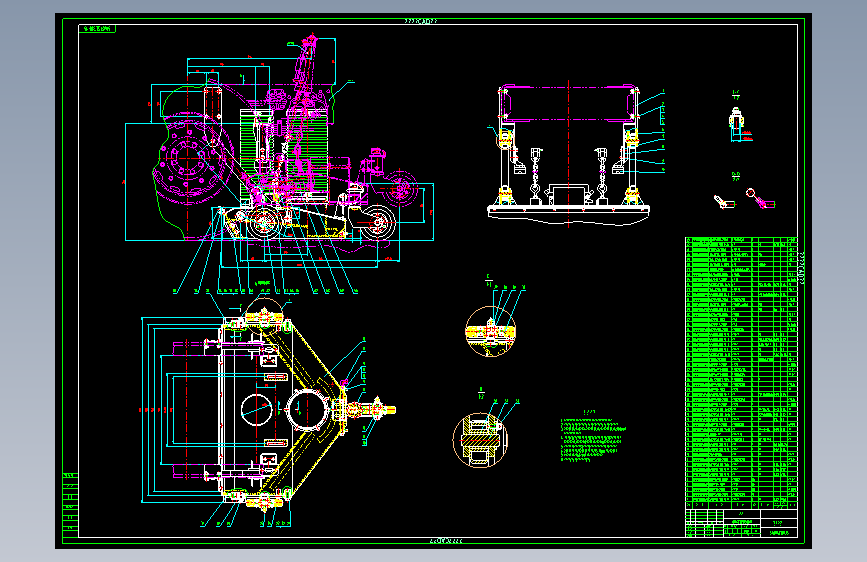Select the small fitting detail at top-right

(736, 124)
